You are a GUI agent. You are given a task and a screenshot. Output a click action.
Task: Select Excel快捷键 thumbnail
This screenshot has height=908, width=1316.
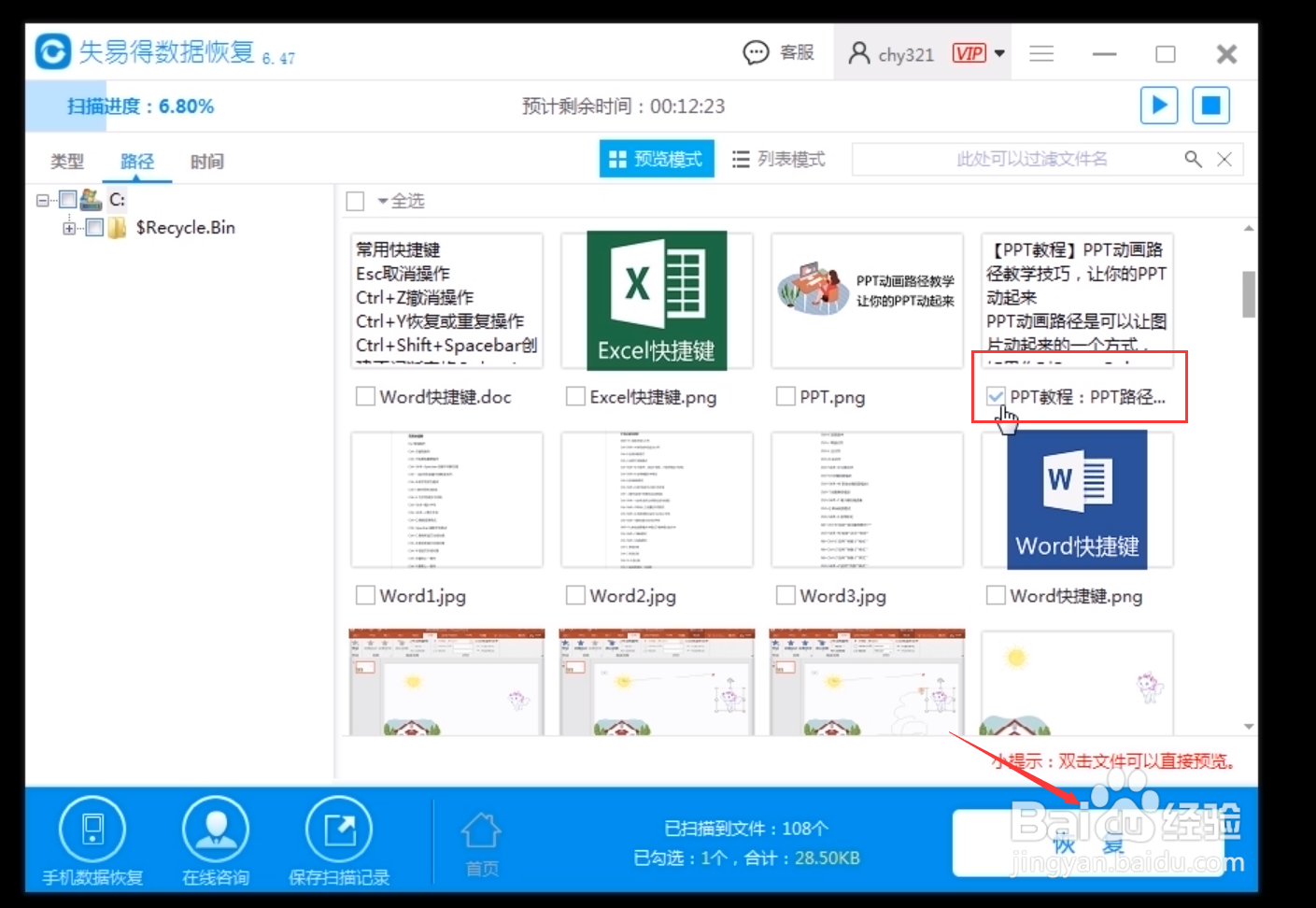click(x=657, y=301)
